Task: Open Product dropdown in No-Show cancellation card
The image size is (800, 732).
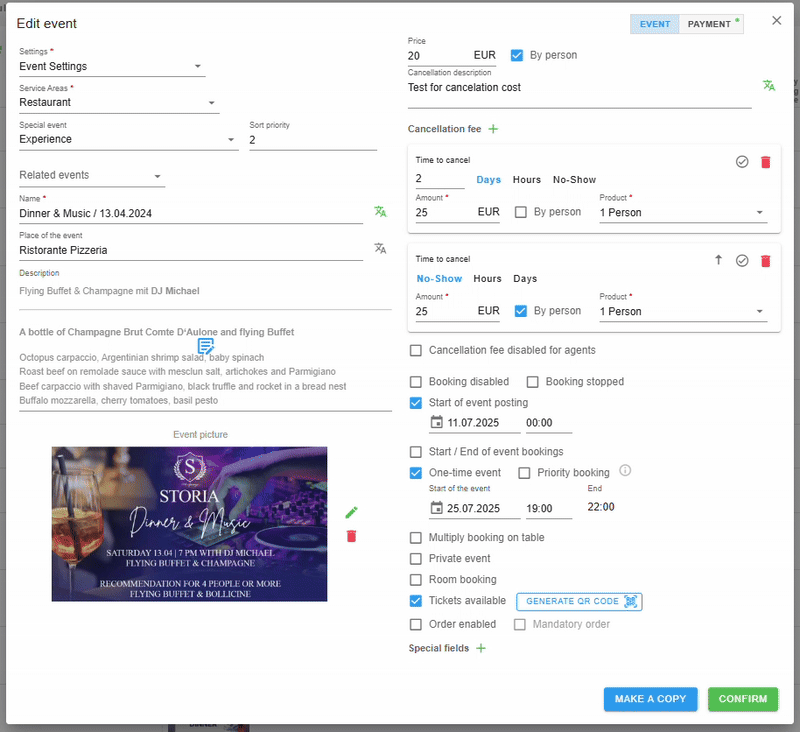Action: coord(683,312)
